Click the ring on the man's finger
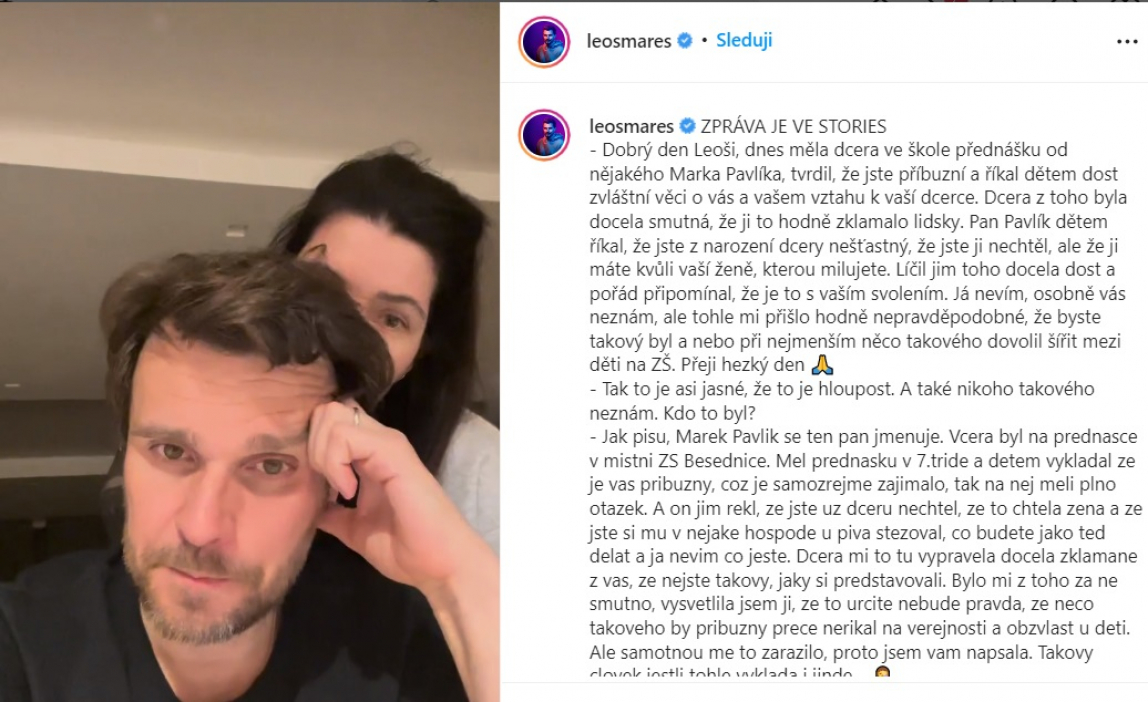This screenshot has width=1148, height=702. (x=357, y=417)
